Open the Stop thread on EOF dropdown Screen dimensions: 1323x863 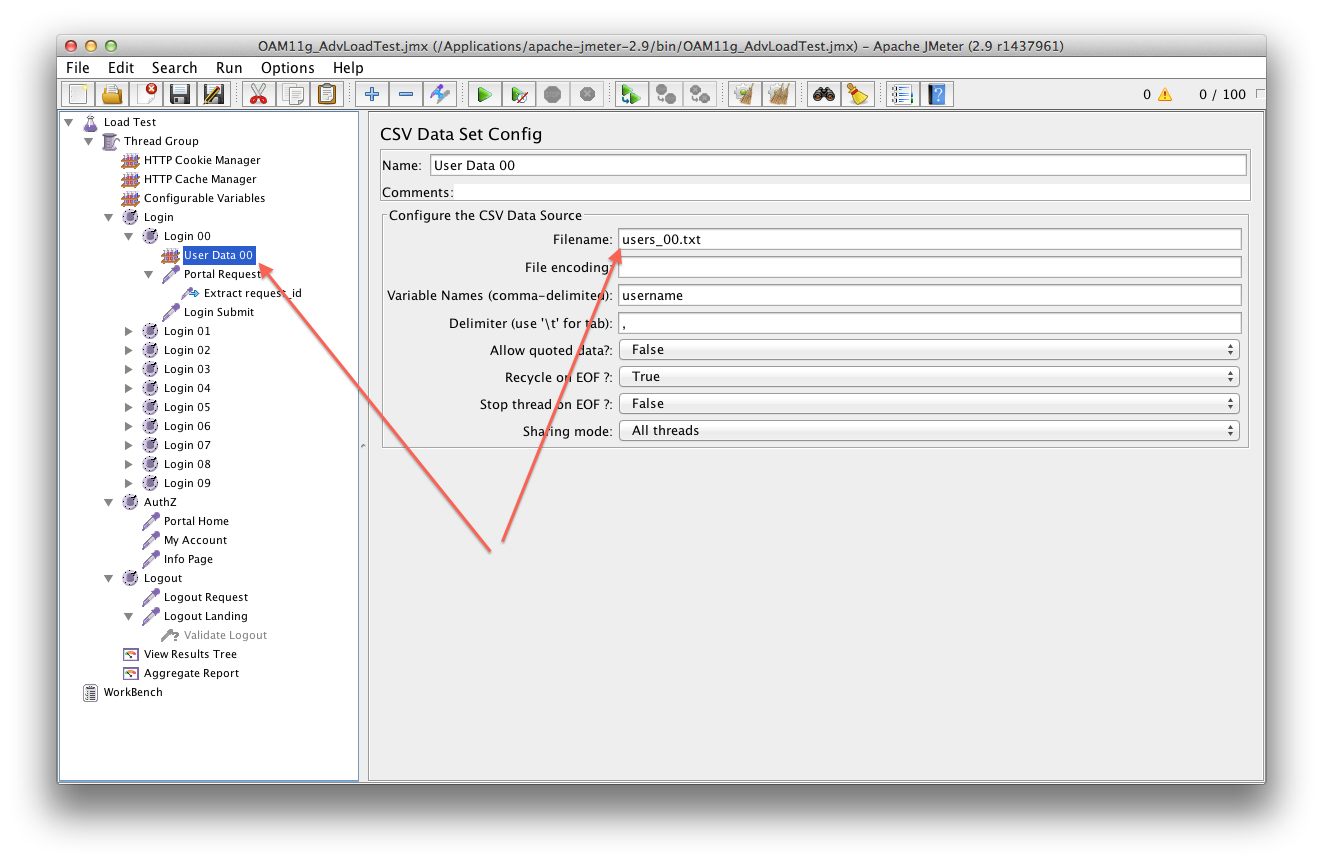click(929, 404)
